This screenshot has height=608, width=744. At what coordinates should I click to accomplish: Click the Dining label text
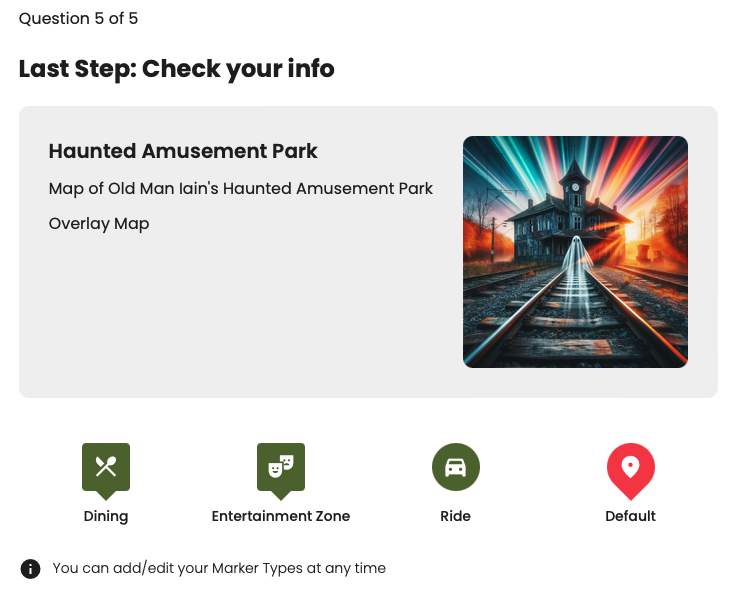click(106, 517)
